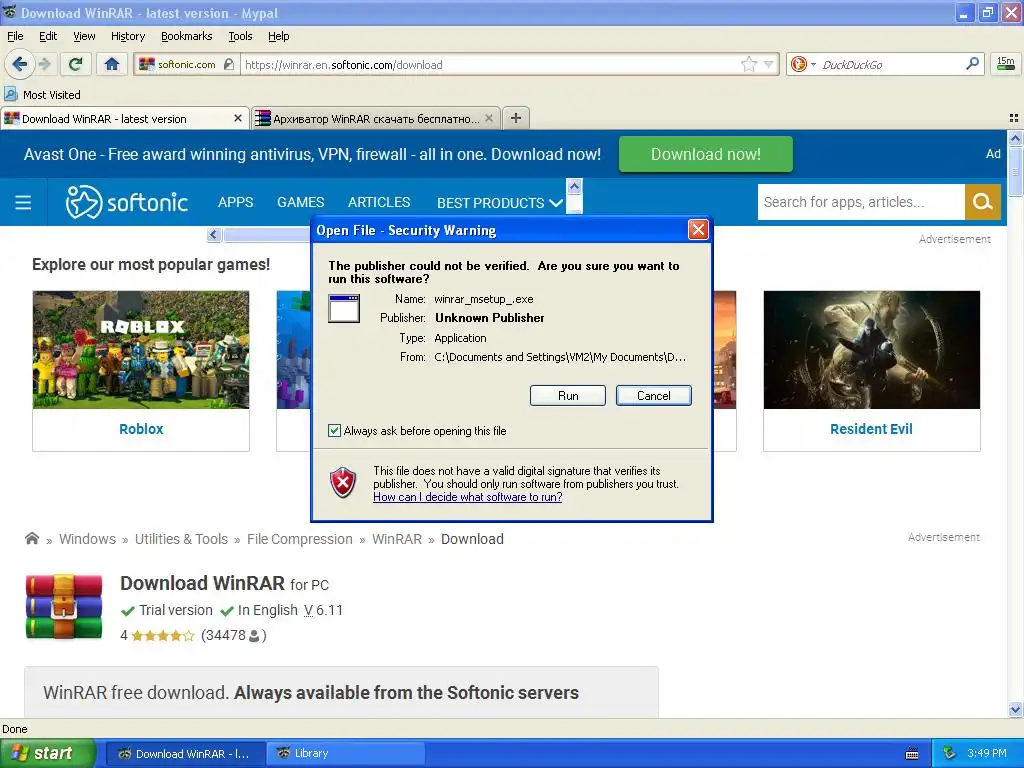Click the Softonic logo
The image size is (1024, 768).
point(127,202)
